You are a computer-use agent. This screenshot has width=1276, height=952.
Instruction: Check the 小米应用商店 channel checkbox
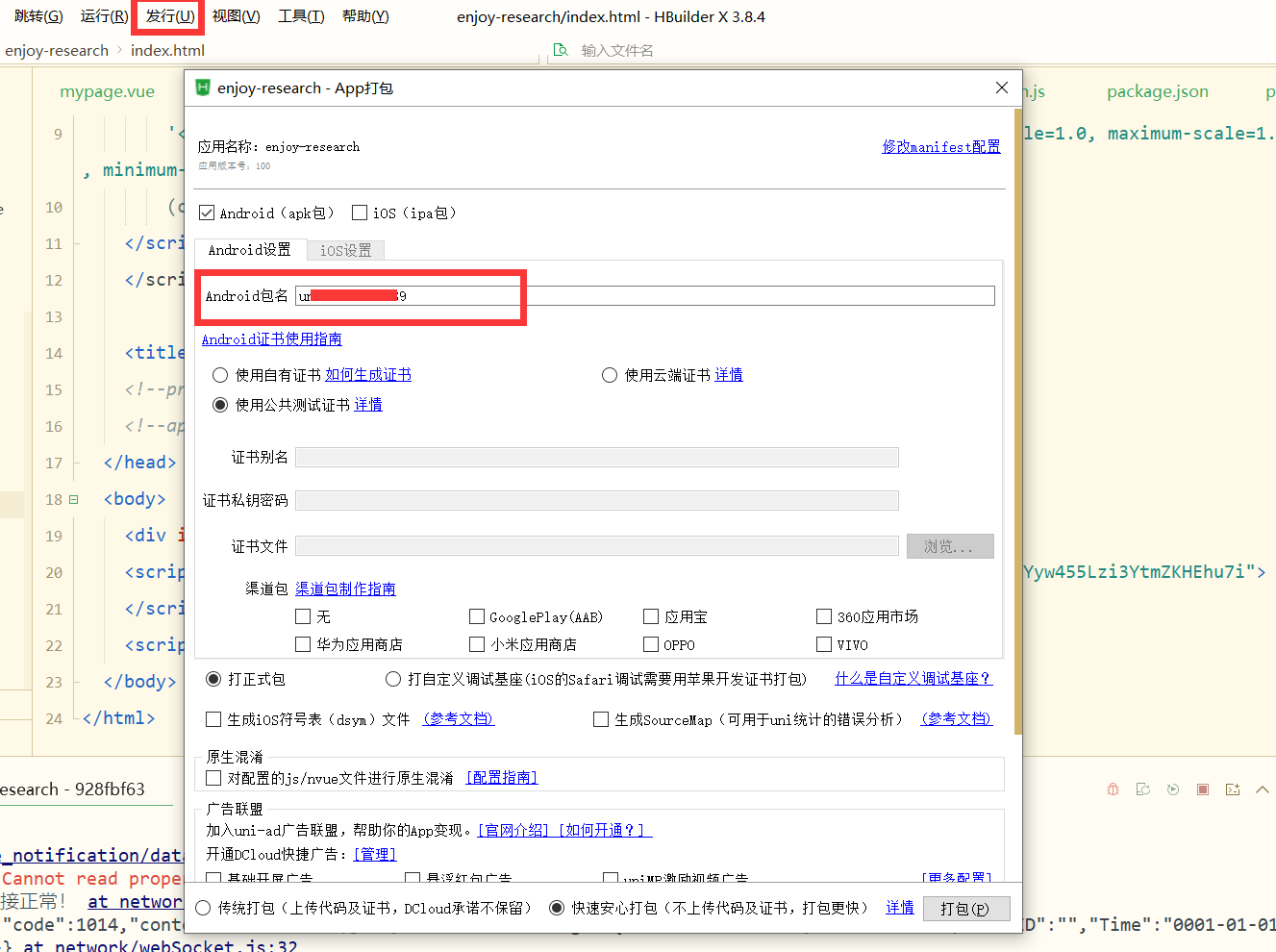(477, 644)
